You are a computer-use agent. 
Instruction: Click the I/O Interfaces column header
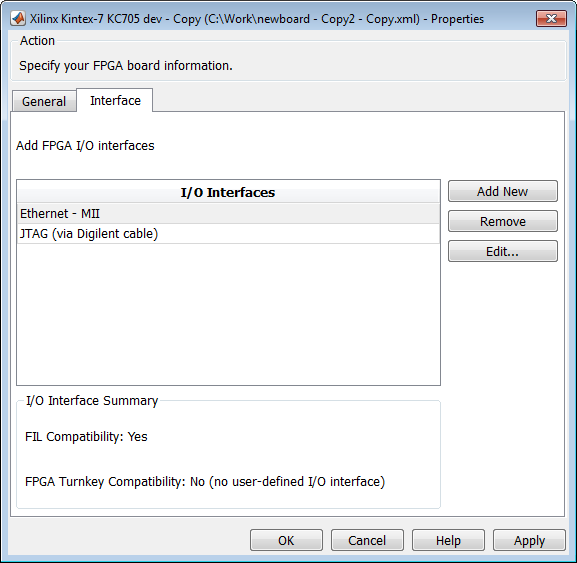[x=228, y=192]
